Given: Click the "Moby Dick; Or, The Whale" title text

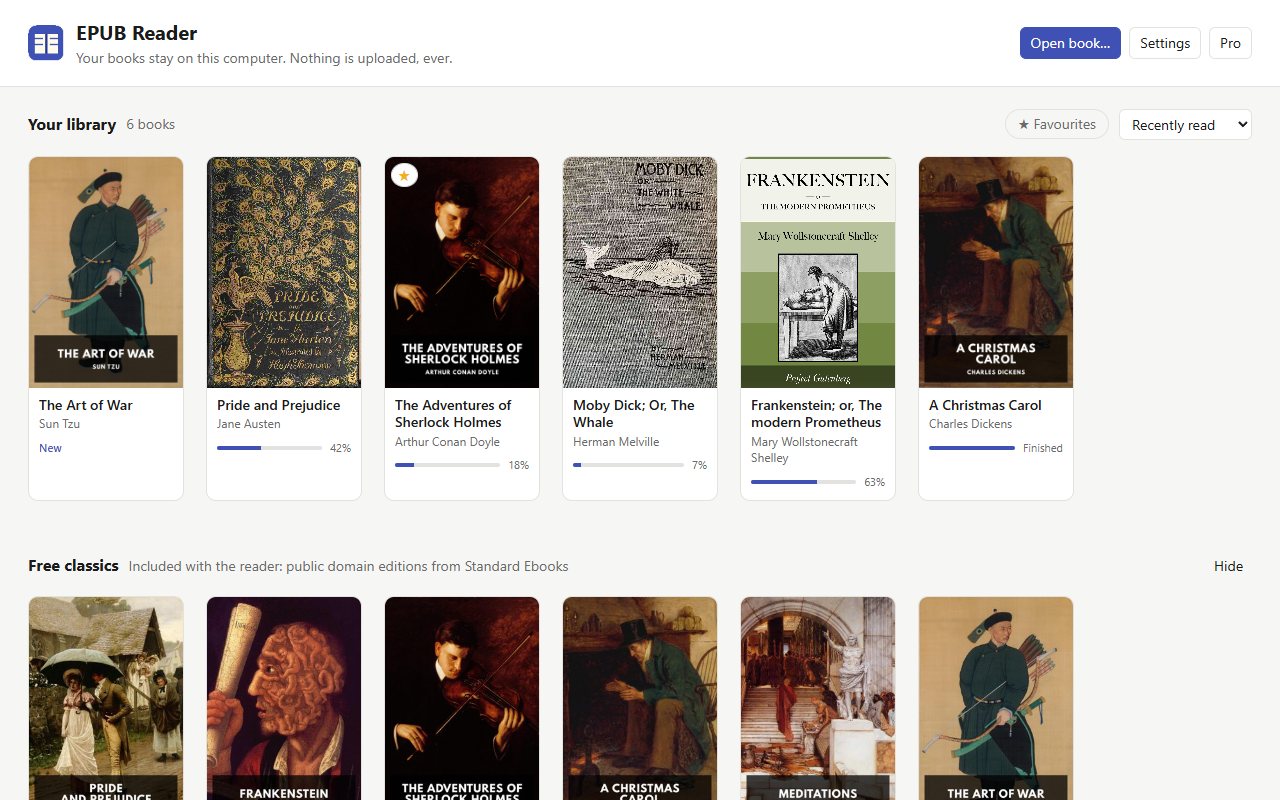Looking at the screenshot, I should (x=634, y=414).
